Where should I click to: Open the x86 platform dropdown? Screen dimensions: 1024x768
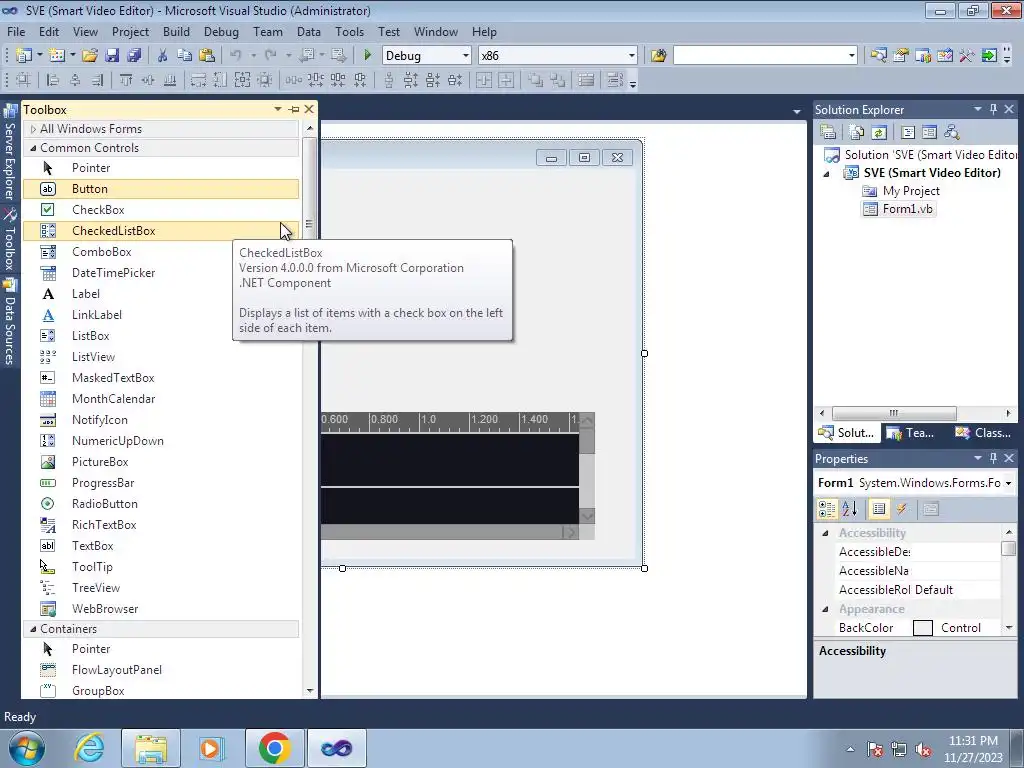point(632,56)
